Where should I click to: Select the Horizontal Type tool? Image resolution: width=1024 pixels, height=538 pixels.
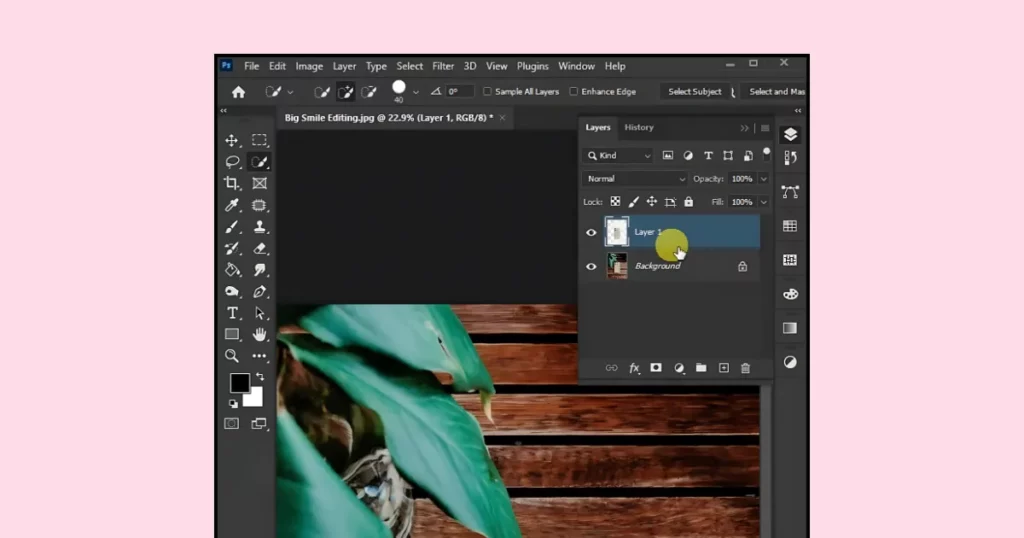(232, 313)
